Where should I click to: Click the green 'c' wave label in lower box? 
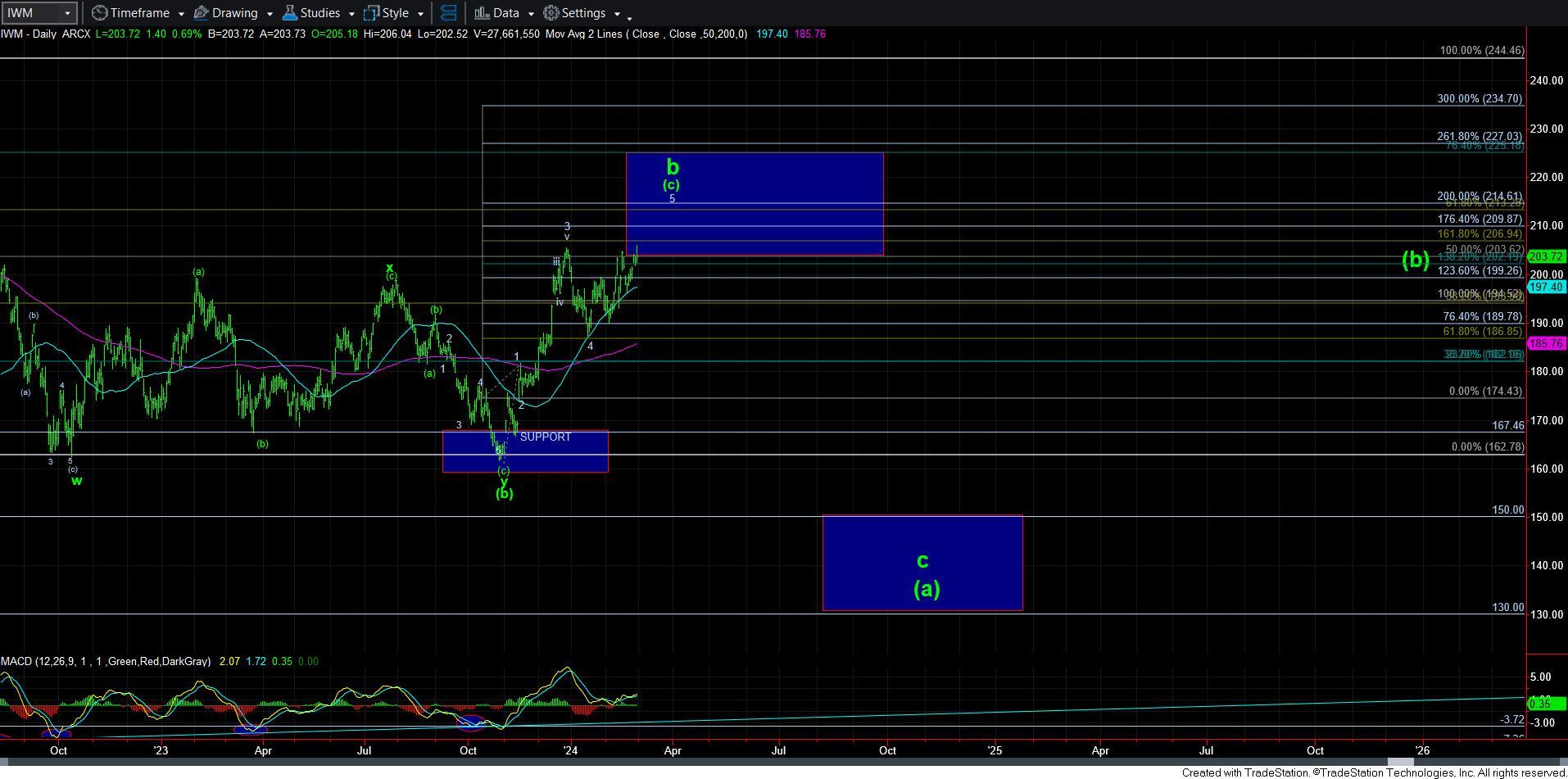click(922, 560)
